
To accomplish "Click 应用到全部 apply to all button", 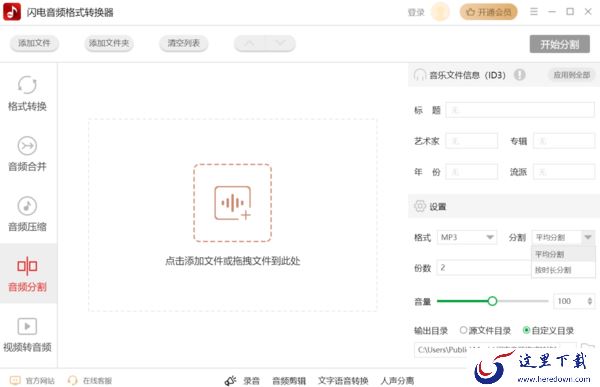I will 572,75.
